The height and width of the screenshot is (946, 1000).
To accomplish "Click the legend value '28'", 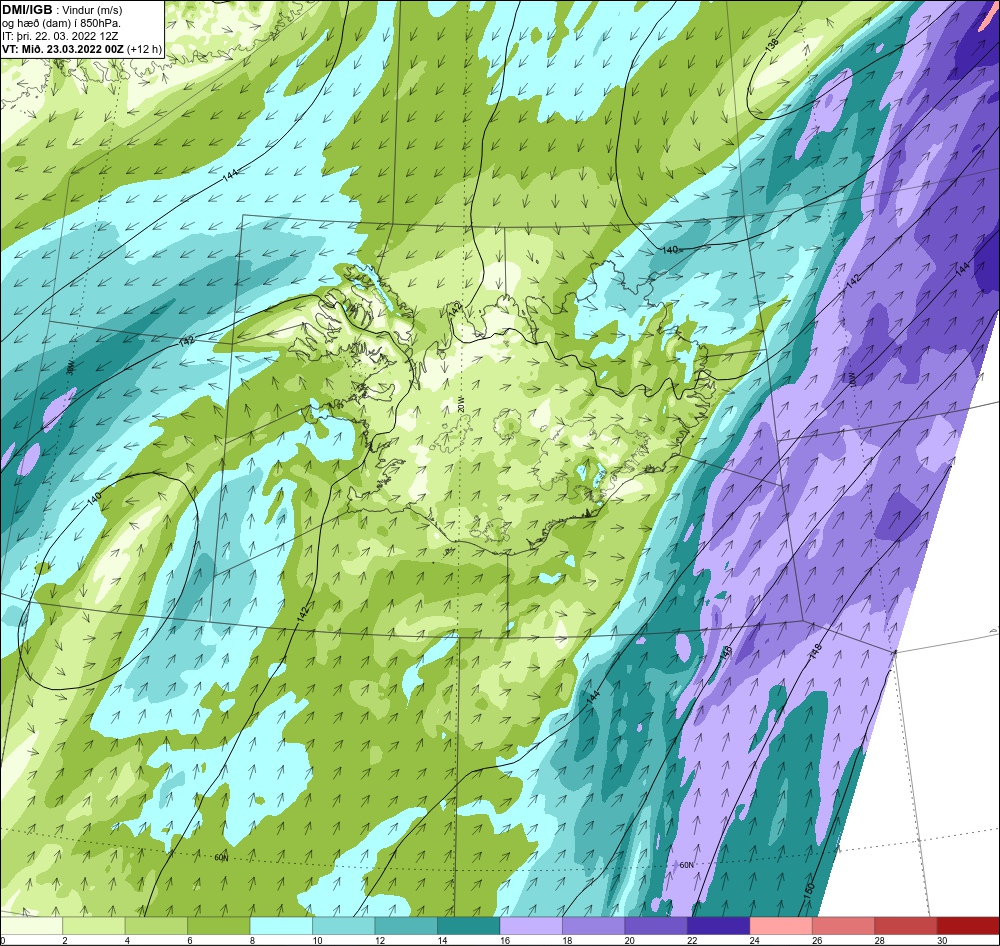I will pos(878,940).
